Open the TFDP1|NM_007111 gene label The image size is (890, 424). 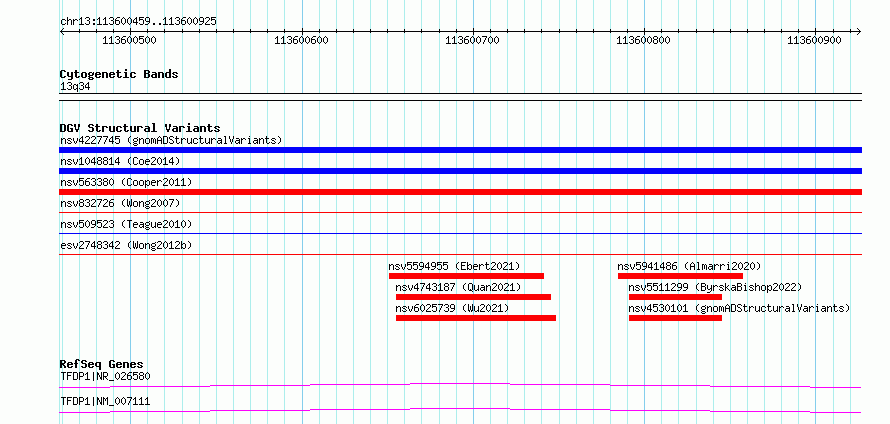(x=105, y=402)
